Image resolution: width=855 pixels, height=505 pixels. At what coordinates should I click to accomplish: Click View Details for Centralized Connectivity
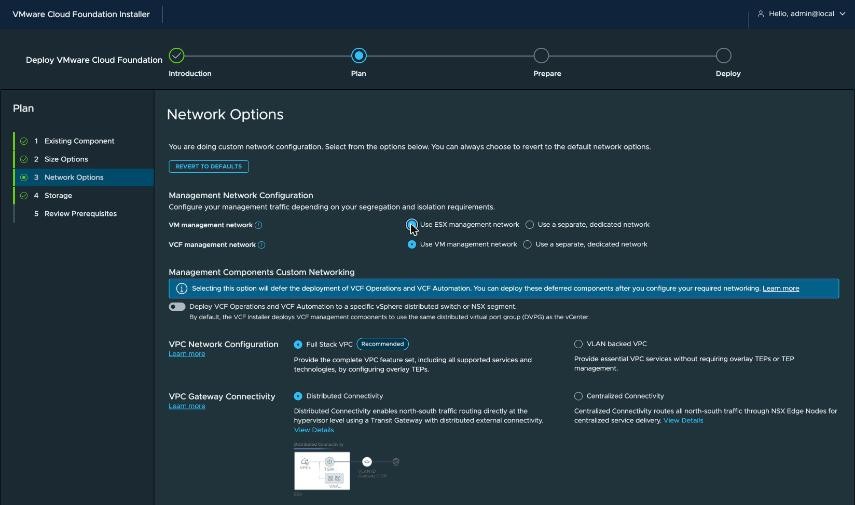pos(683,420)
